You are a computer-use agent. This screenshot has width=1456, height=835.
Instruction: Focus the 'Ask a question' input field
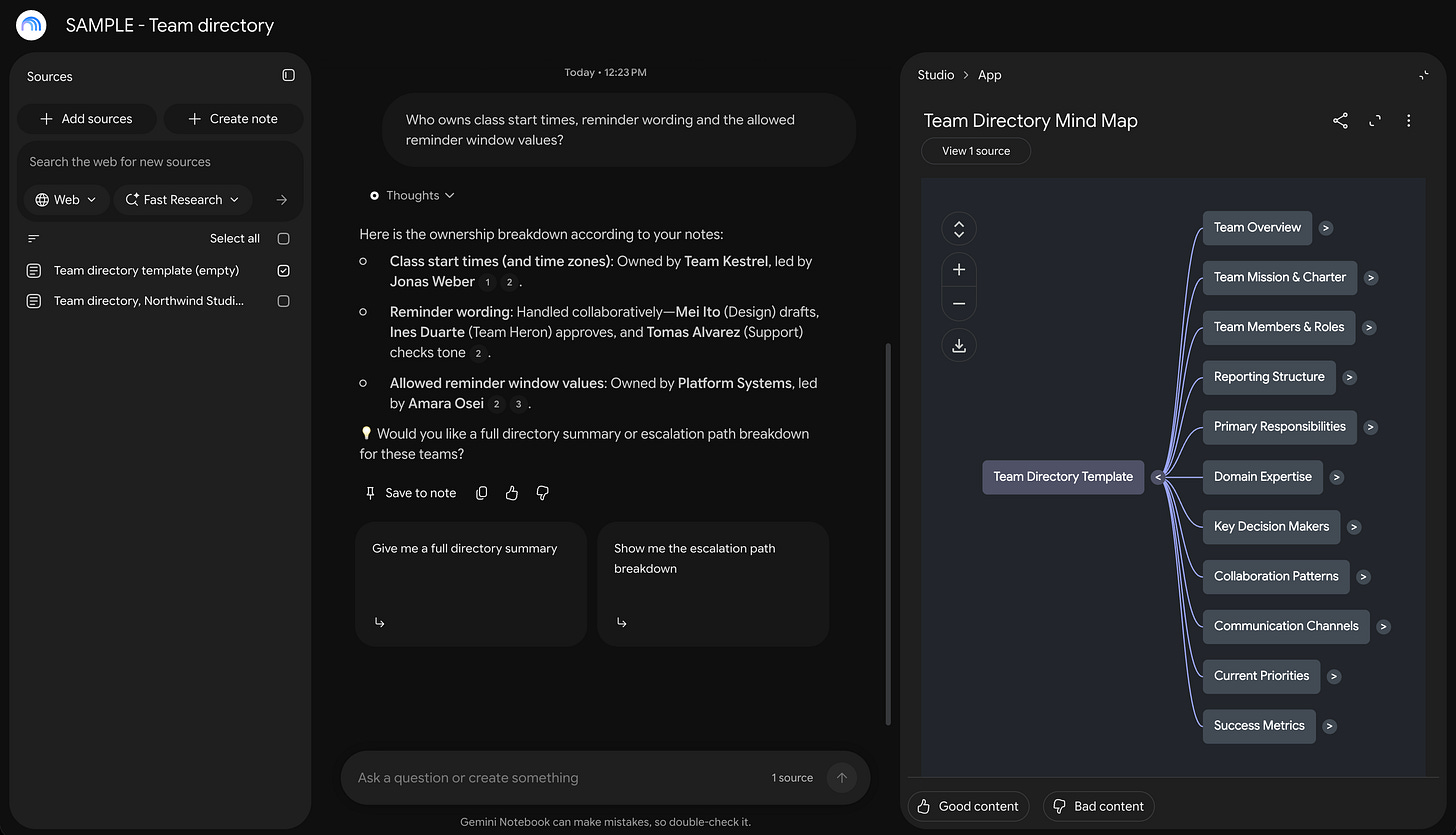(x=555, y=778)
